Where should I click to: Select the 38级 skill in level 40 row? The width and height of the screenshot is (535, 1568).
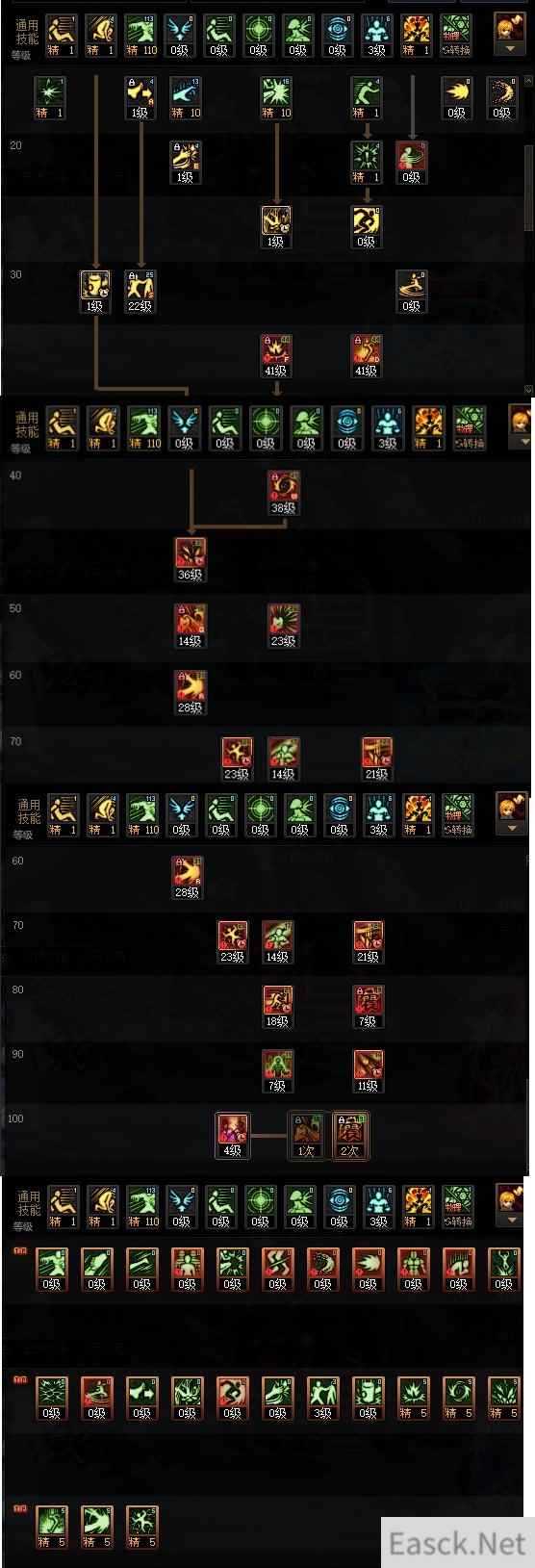(x=283, y=493)
